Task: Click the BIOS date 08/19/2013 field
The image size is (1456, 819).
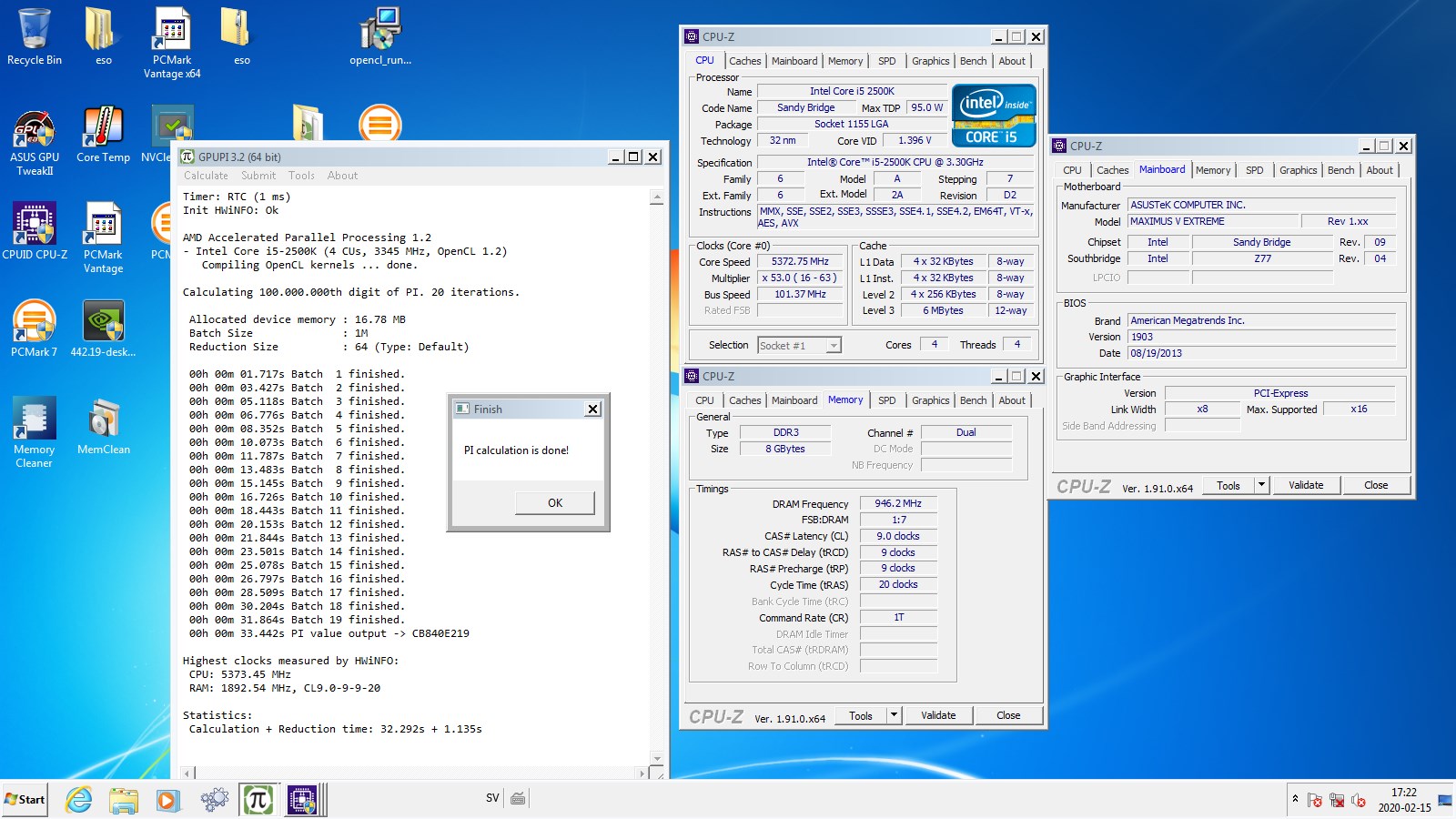Action: [1261, 353]
